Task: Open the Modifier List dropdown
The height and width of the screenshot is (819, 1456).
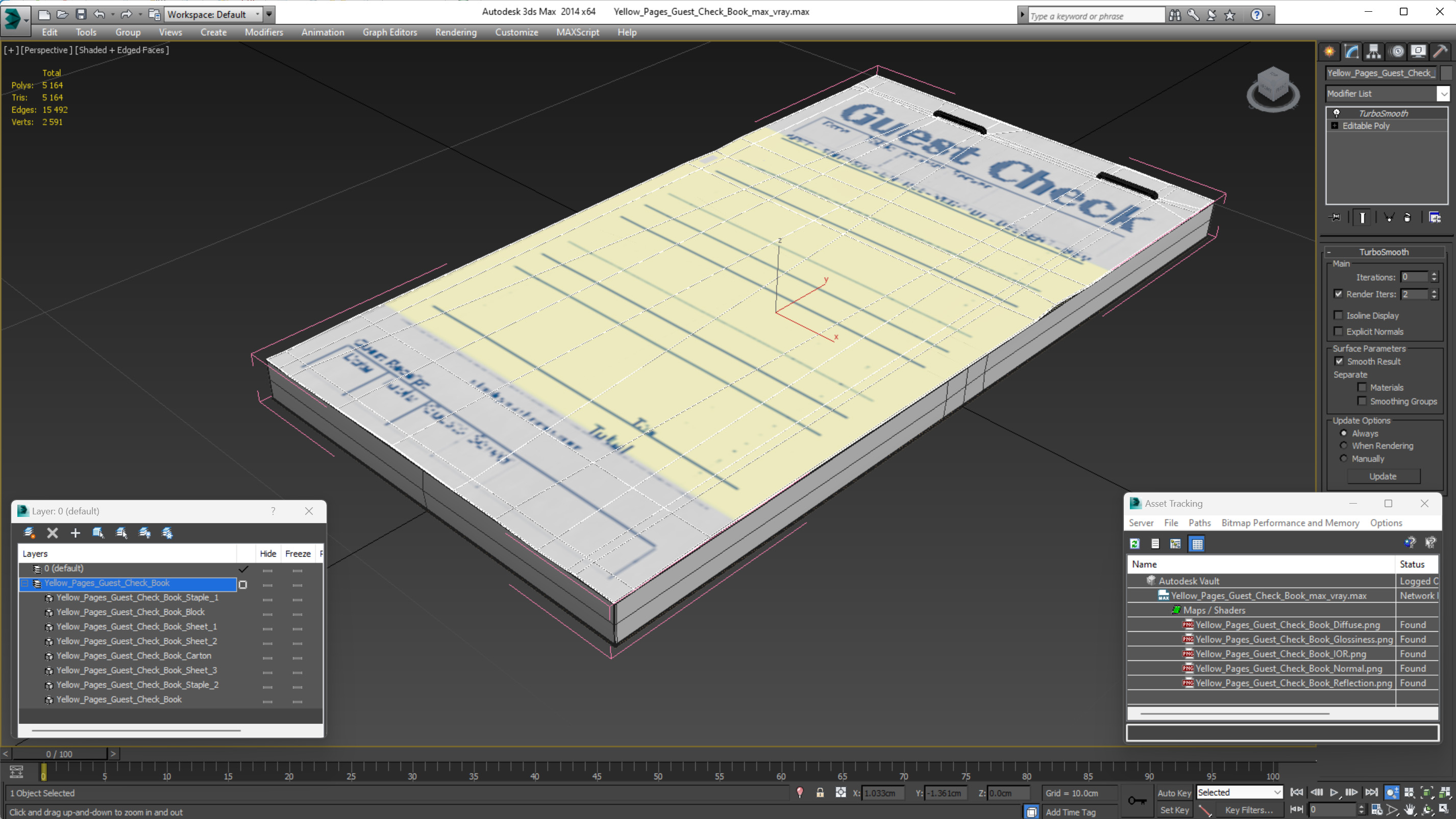Action: tap(1444, 94)
